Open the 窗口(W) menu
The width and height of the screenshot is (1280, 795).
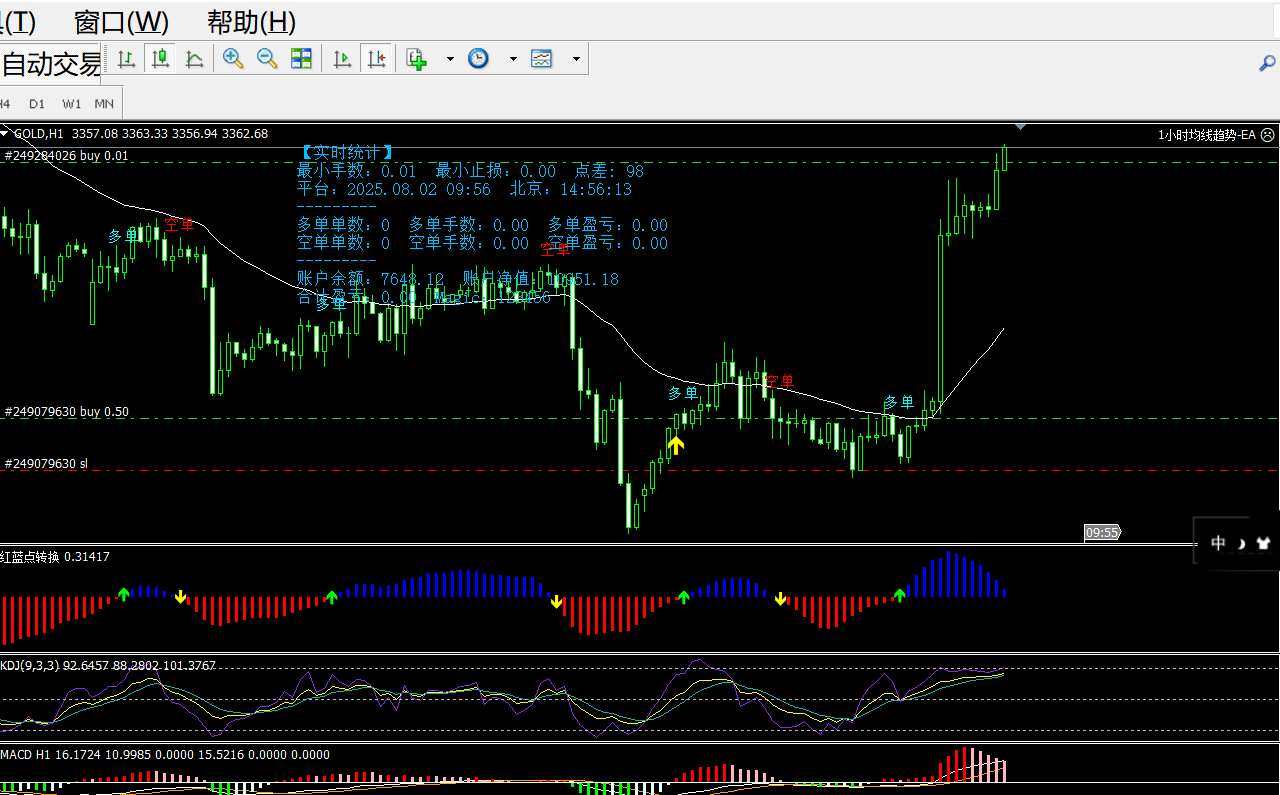(121, 21)
